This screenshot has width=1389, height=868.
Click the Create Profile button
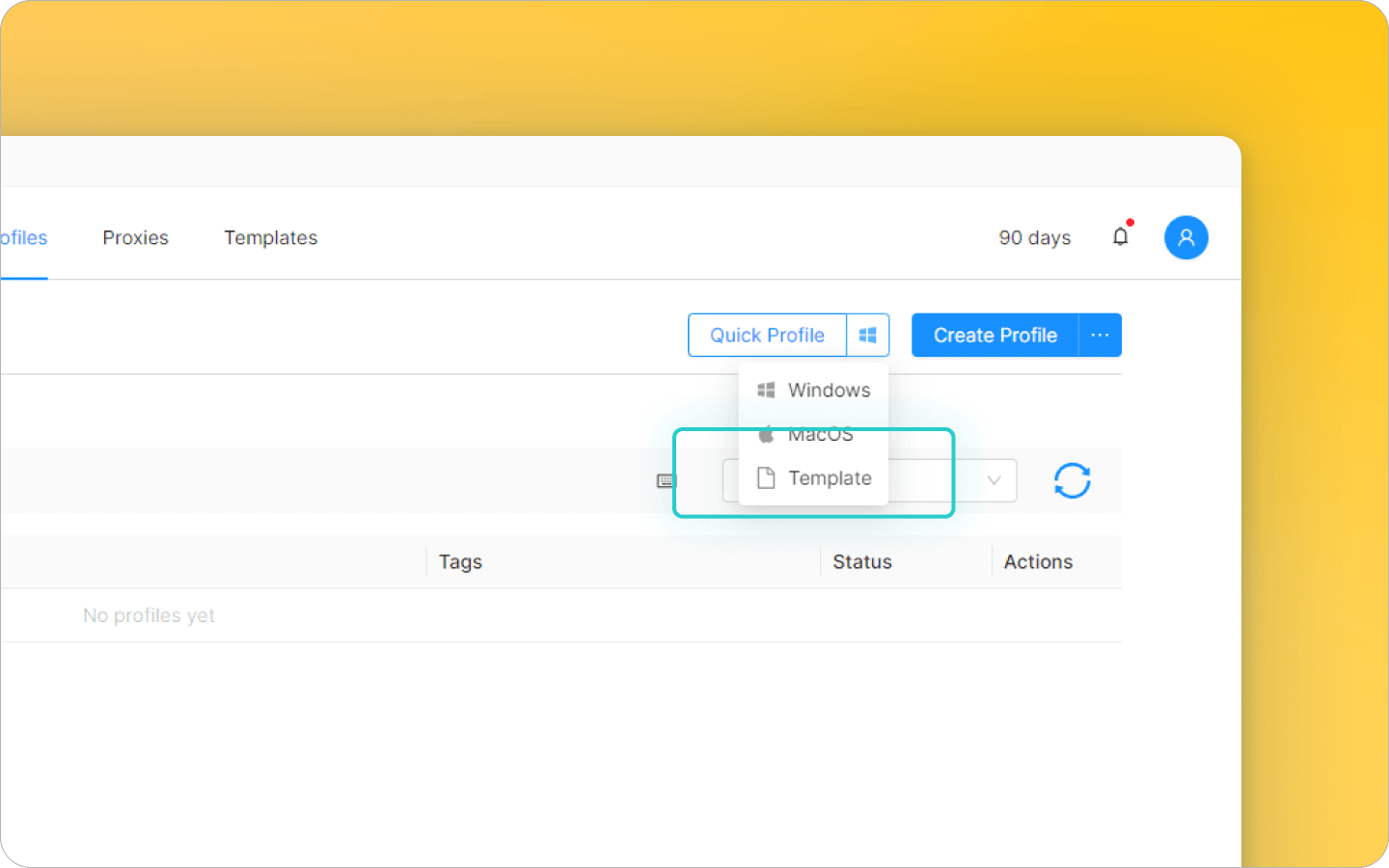pos(995,335)
